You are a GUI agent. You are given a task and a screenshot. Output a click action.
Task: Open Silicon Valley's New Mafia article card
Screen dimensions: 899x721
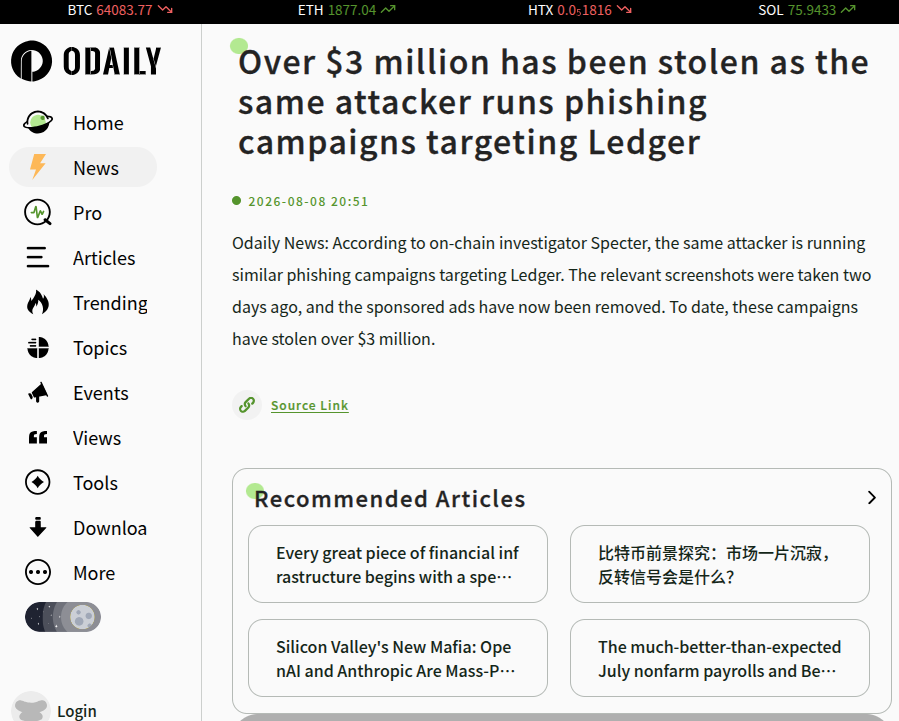(398, 658)
